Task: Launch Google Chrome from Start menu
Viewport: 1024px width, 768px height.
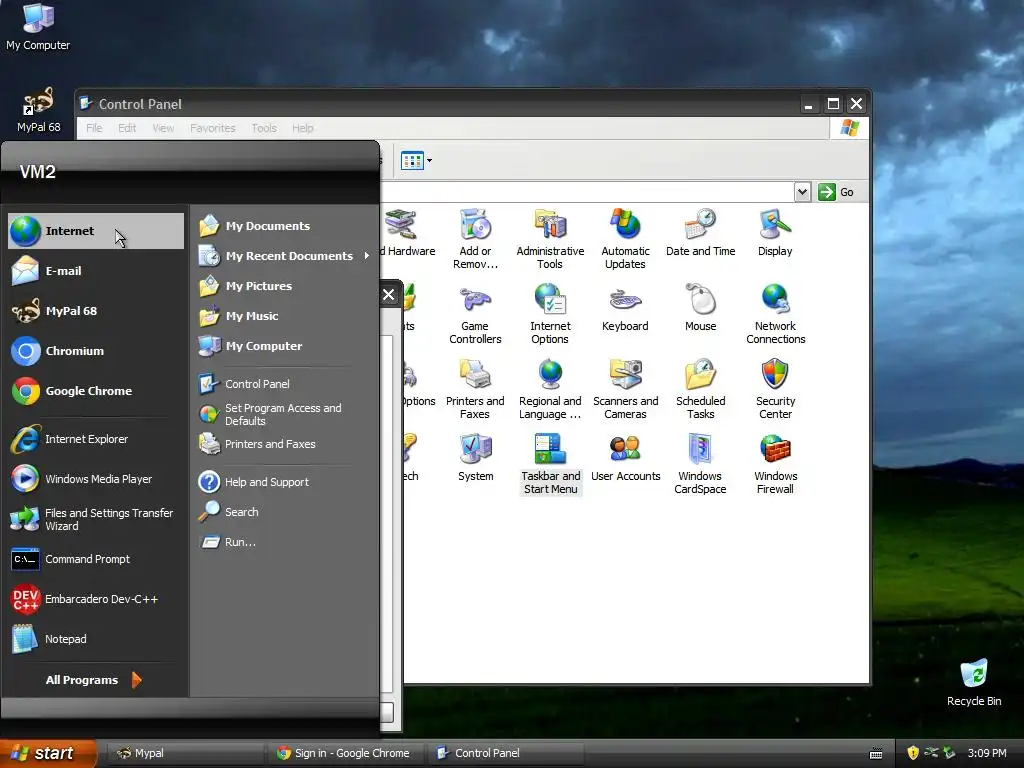Action: click(x=95, y=391)
